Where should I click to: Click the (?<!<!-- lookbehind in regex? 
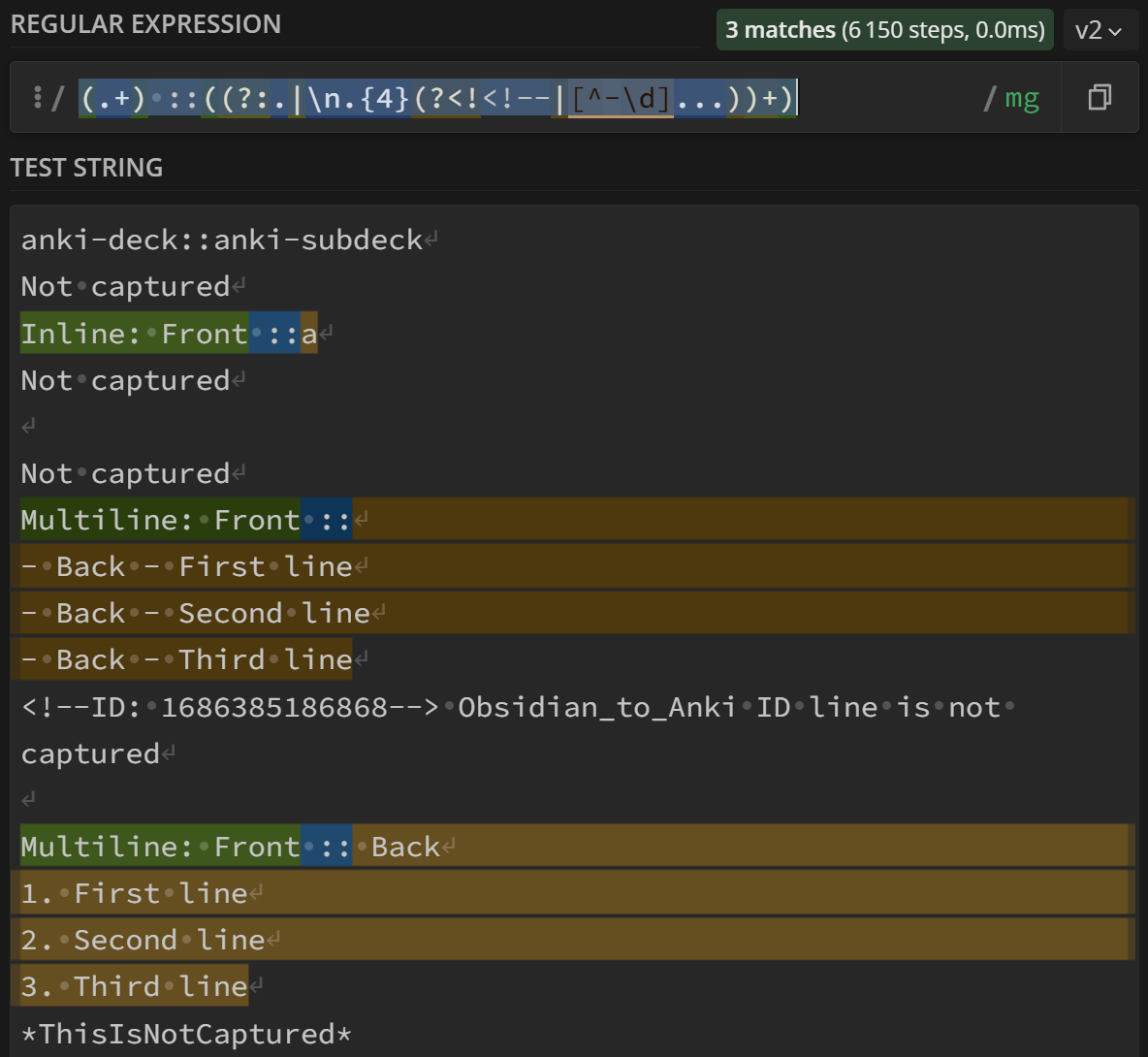[481, 98]
